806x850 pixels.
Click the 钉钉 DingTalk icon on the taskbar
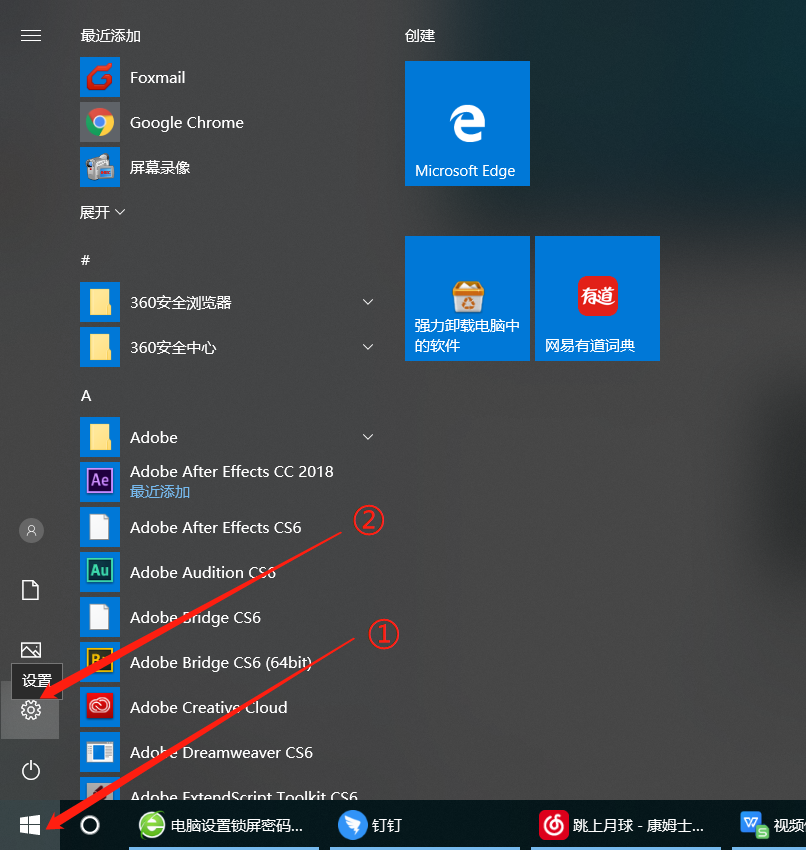tap(353, 825)
